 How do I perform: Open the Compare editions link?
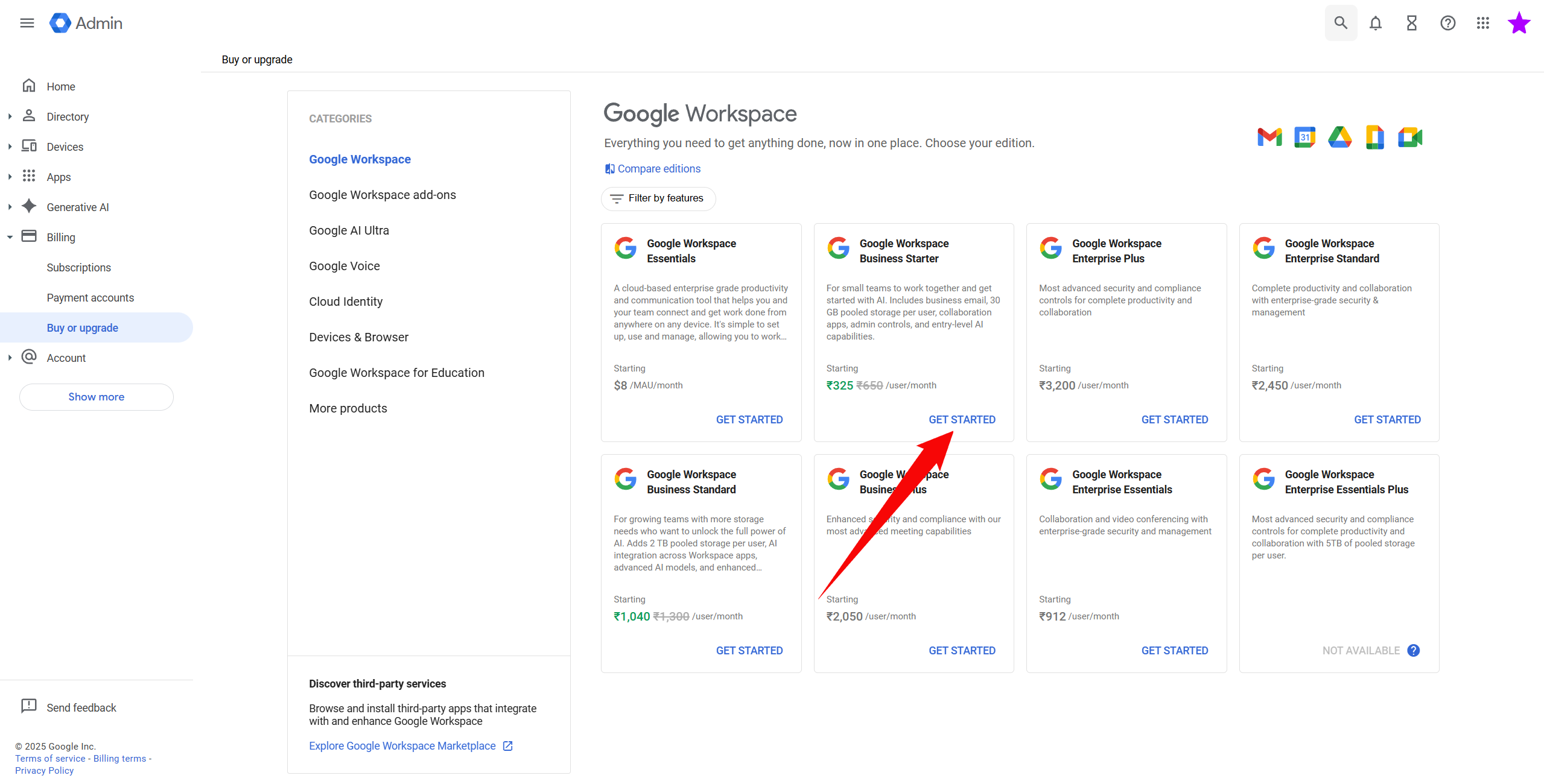652,168
